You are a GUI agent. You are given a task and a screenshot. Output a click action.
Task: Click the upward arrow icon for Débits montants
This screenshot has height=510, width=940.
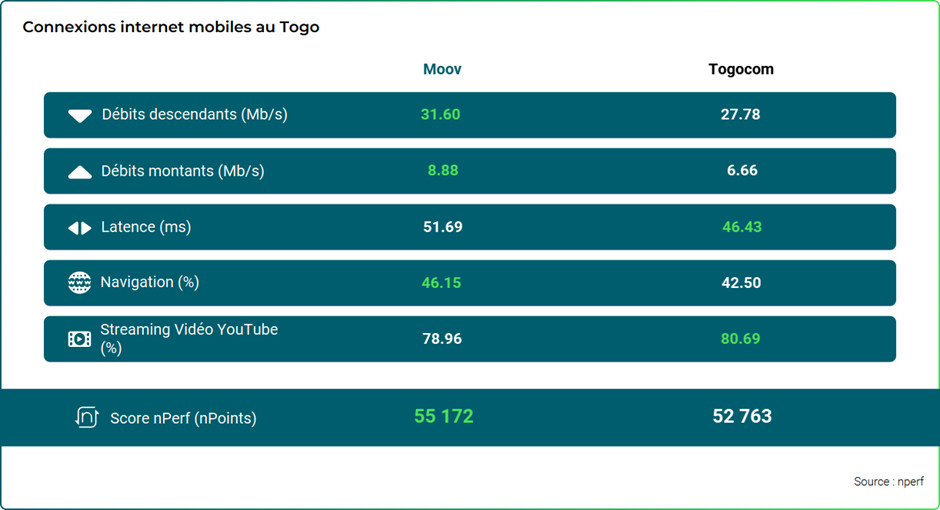(x=80, y=172)
